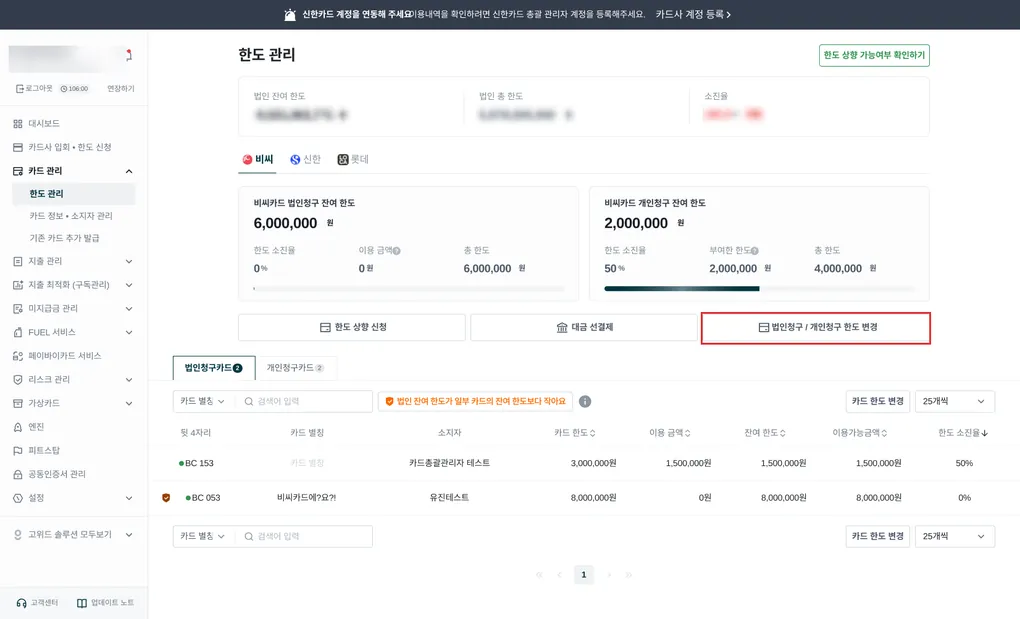Click the search icon in upper search box

point(248,402)
